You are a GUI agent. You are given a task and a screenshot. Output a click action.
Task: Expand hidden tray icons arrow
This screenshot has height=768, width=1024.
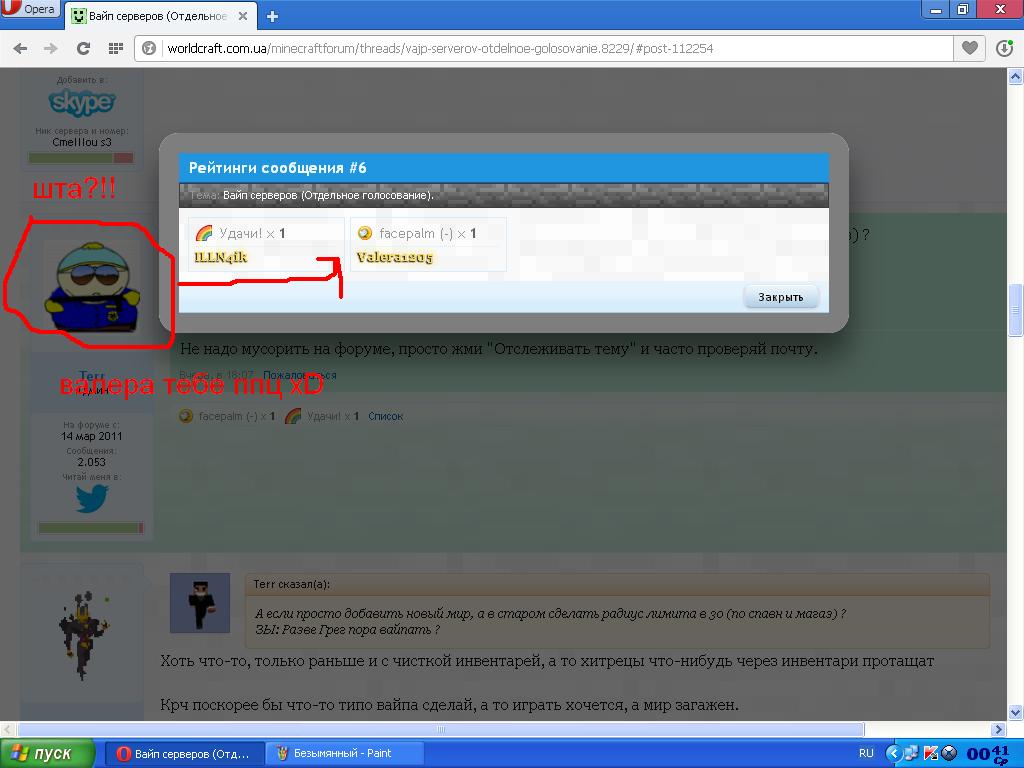pyautogui.click(x=893, y=753)
